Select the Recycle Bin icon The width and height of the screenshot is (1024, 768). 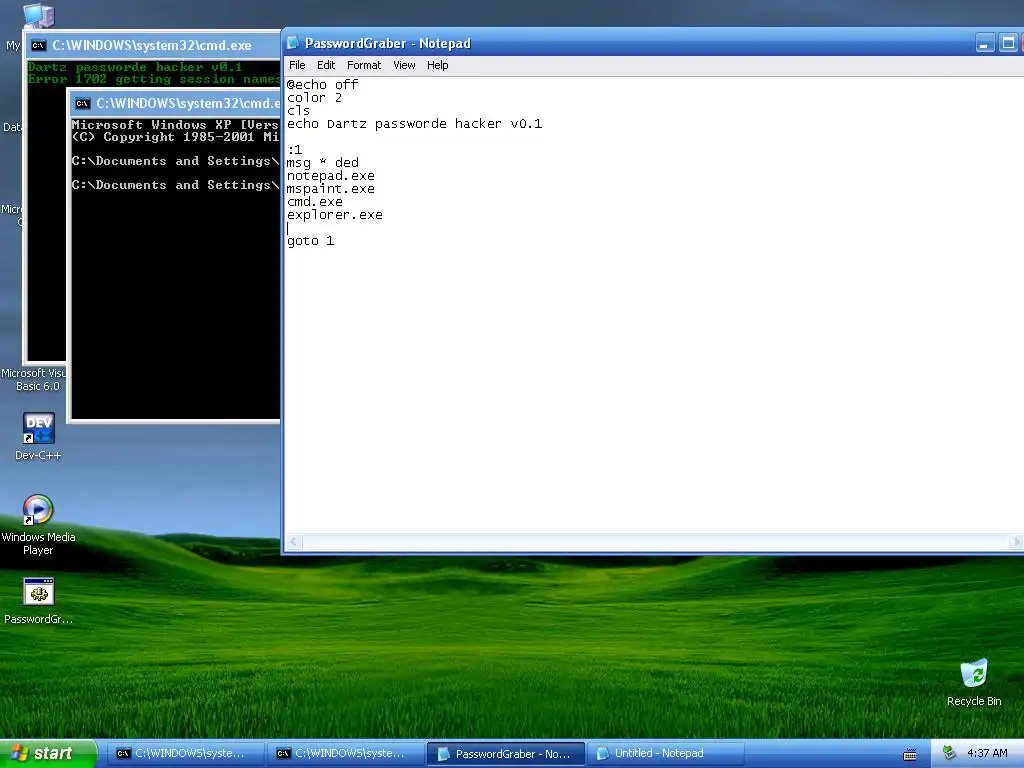[974, 682]
